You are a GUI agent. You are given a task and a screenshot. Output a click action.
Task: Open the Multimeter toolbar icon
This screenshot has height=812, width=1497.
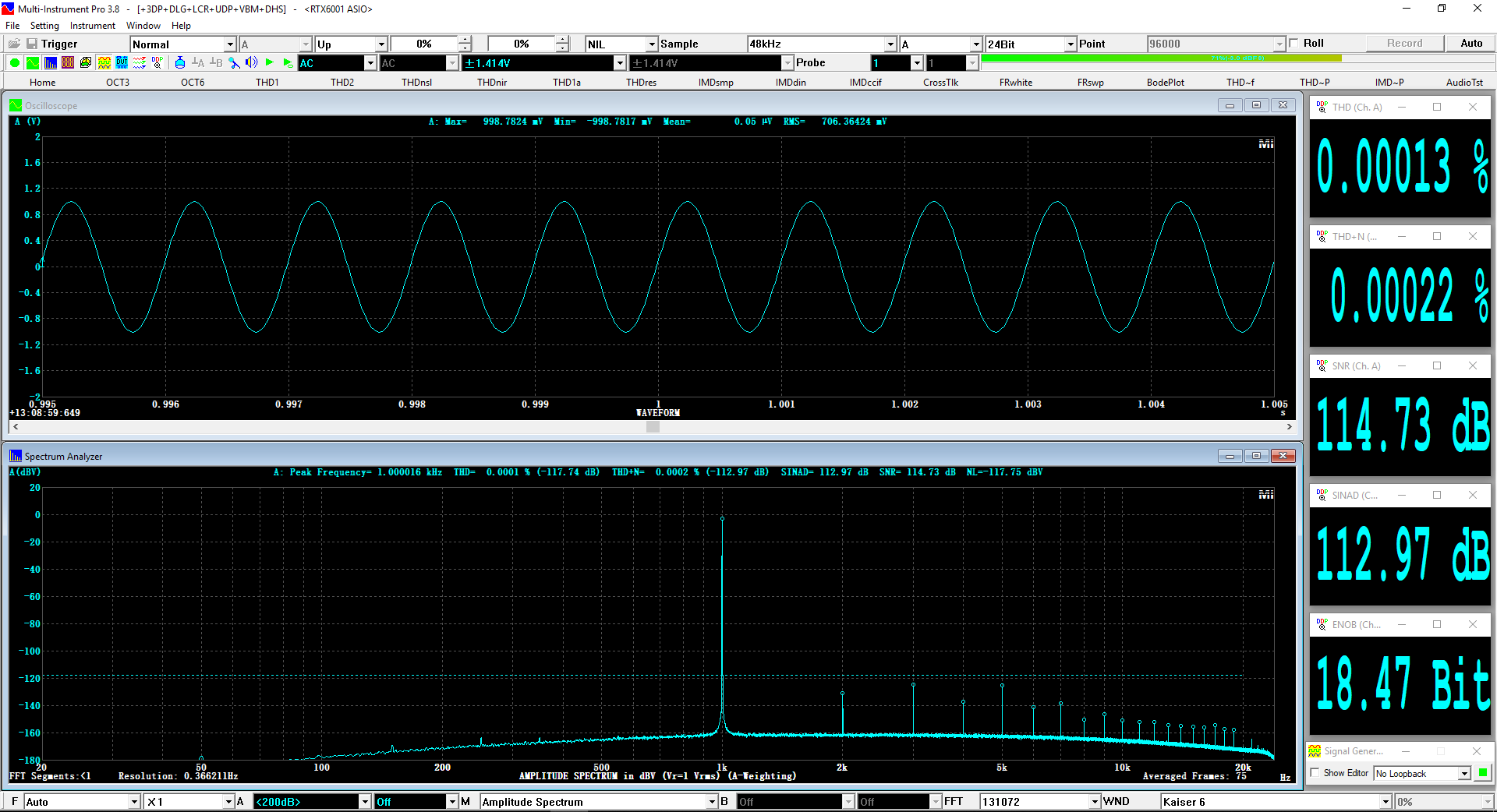(x=68, y=63)
